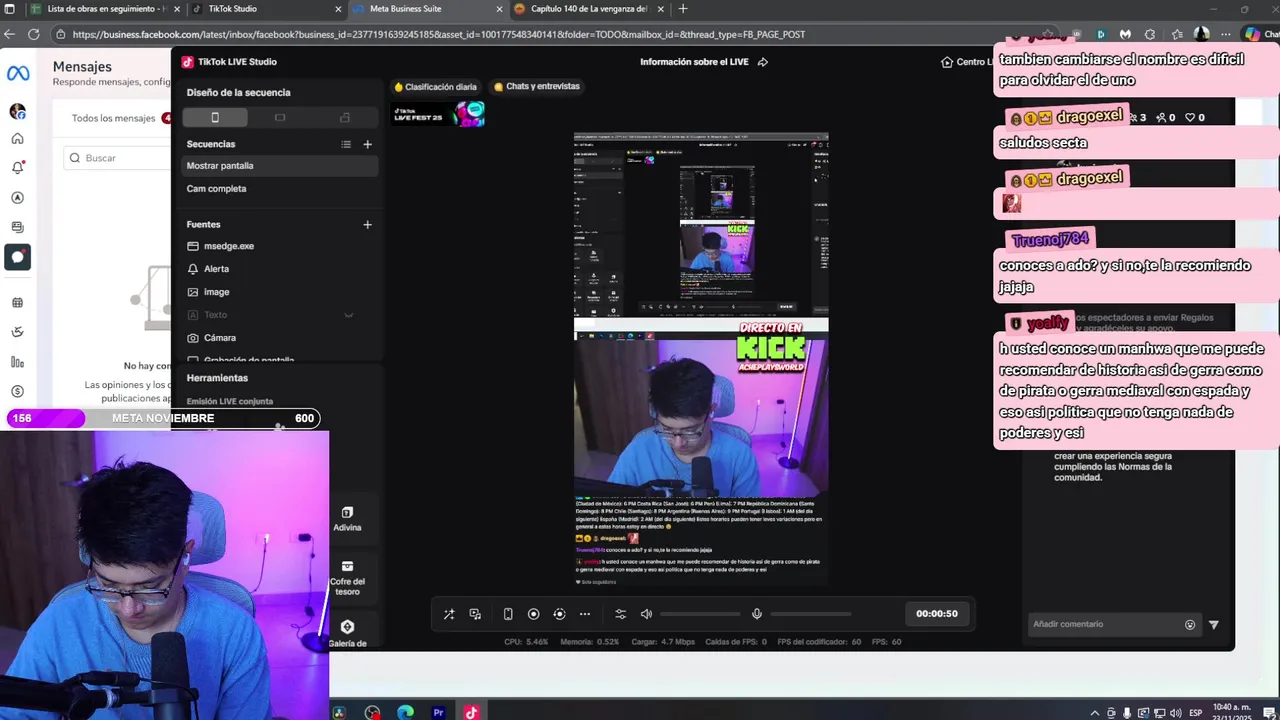Screen dimensions: 1280x720
Task: Open the ESP language indicator in tray
Action: coord(1195,712)
